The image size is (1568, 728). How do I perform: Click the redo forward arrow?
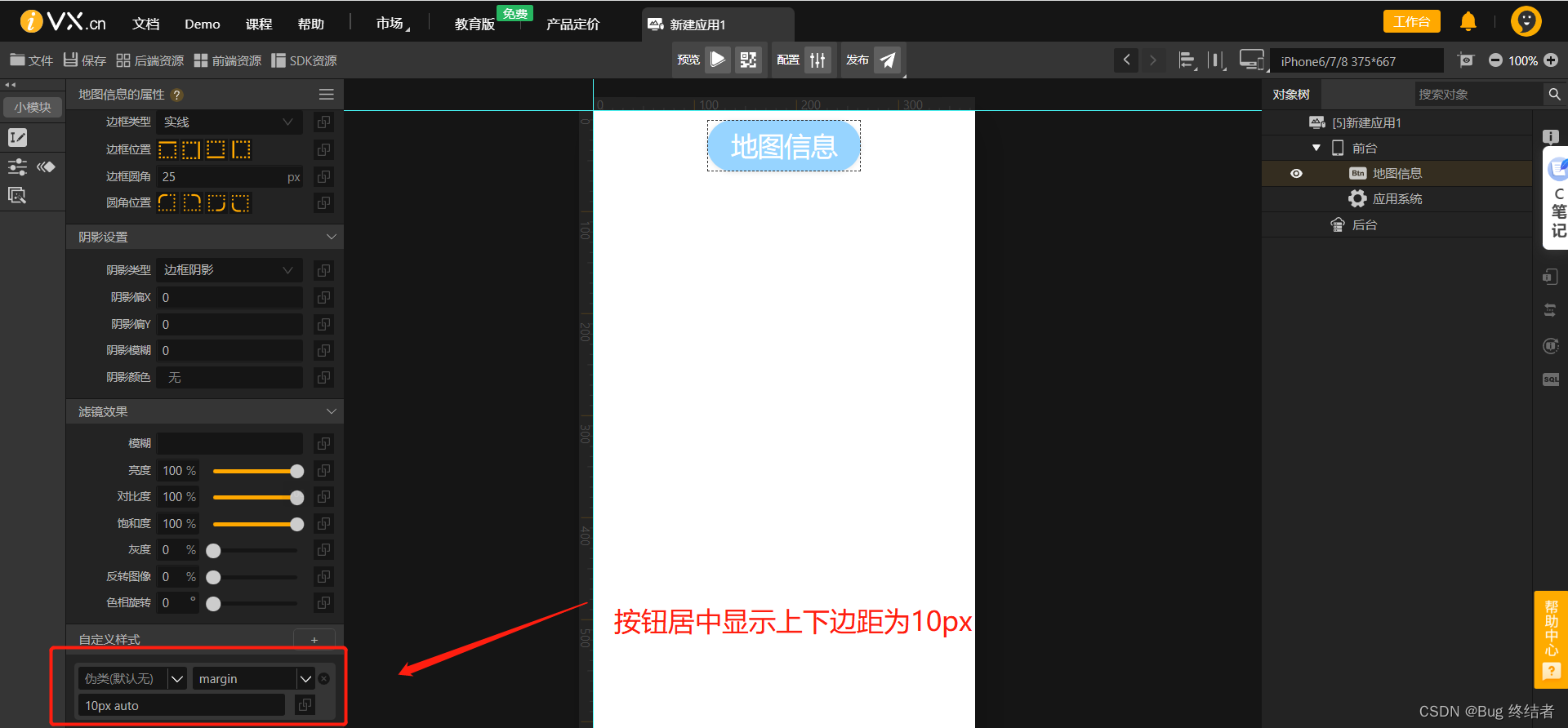point(1153,60)
